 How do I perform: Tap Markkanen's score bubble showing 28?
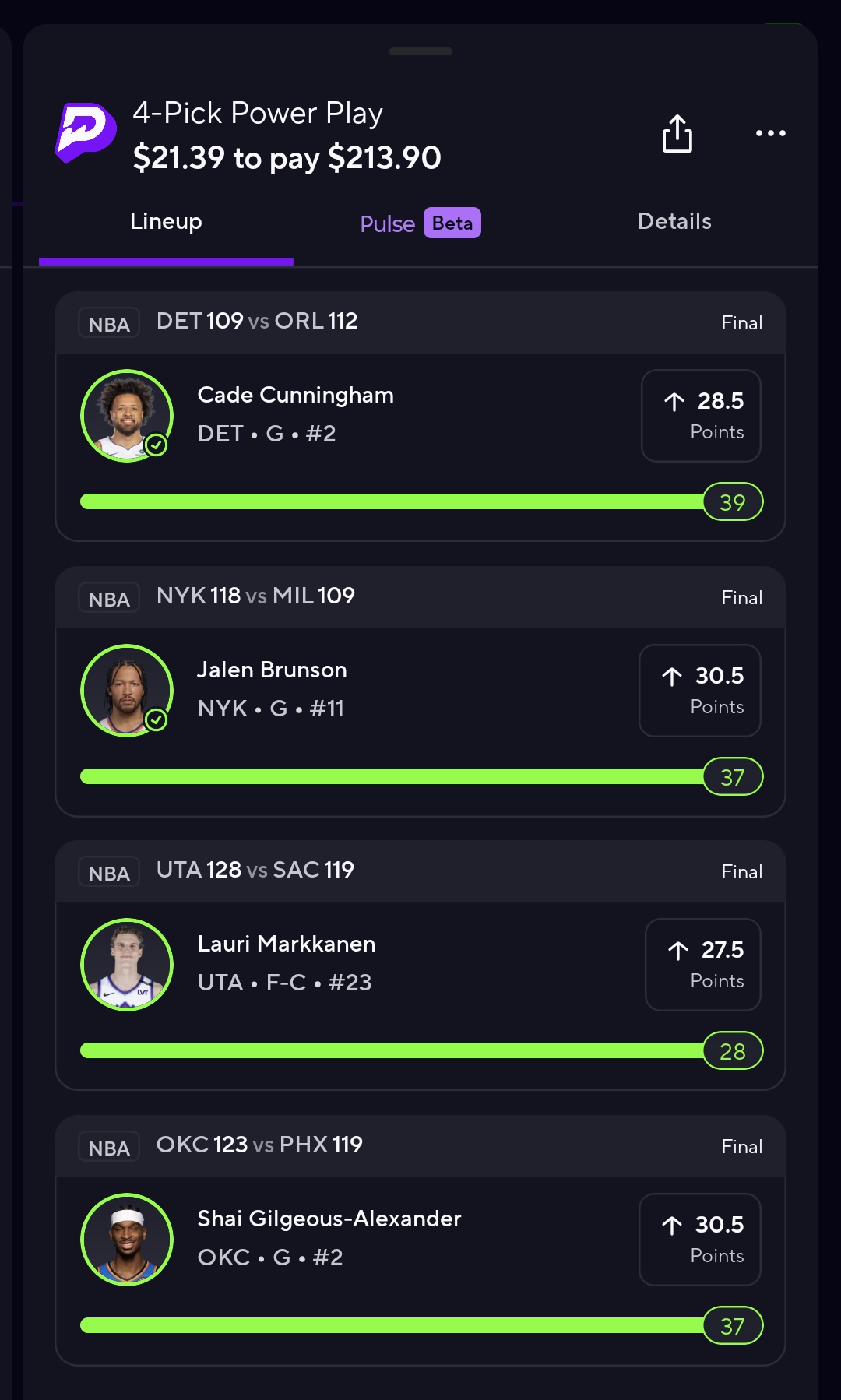tap(732, 1051)
